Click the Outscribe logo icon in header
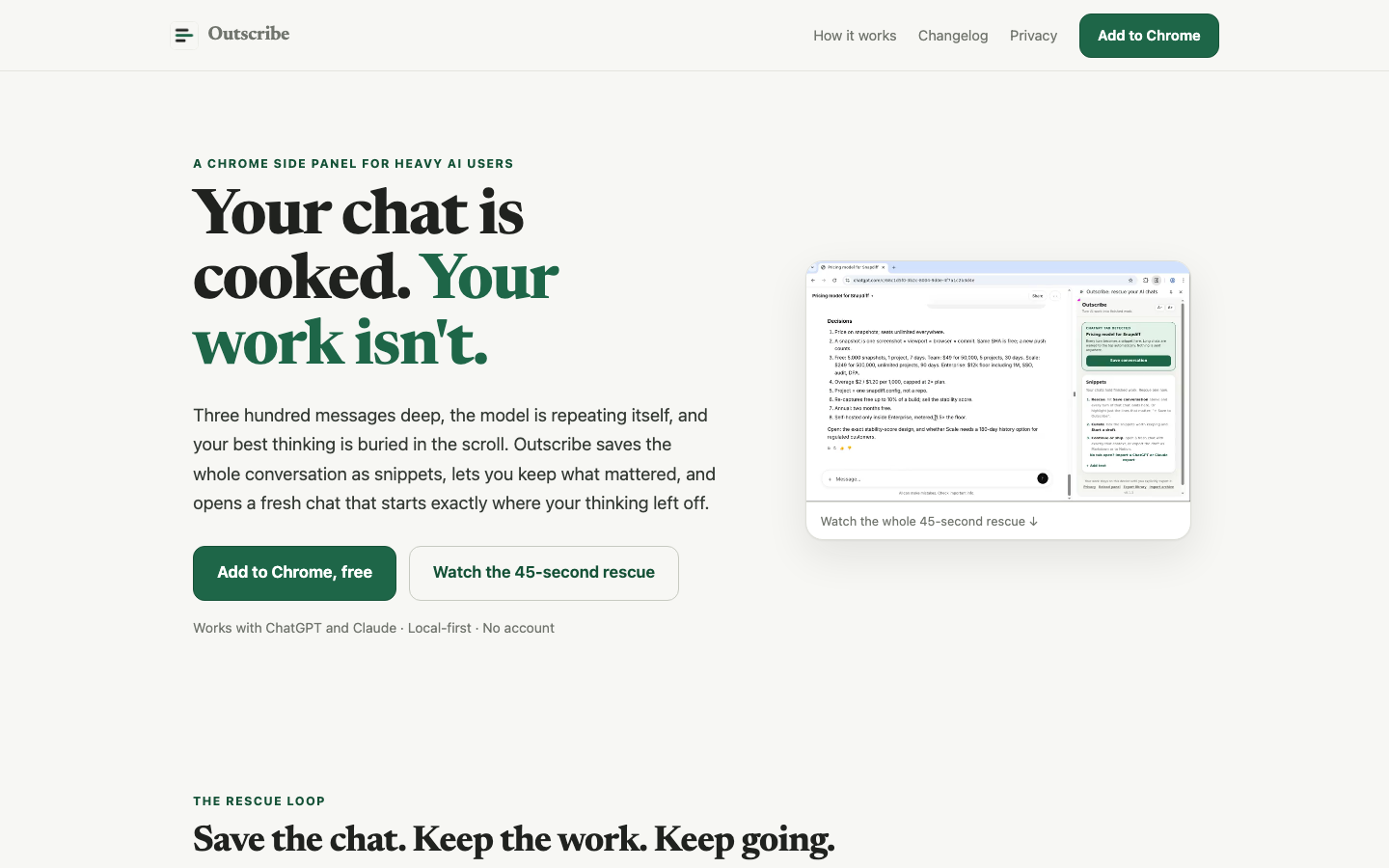The width and height of the screenshot is (1389, 868). click(183, 36)
